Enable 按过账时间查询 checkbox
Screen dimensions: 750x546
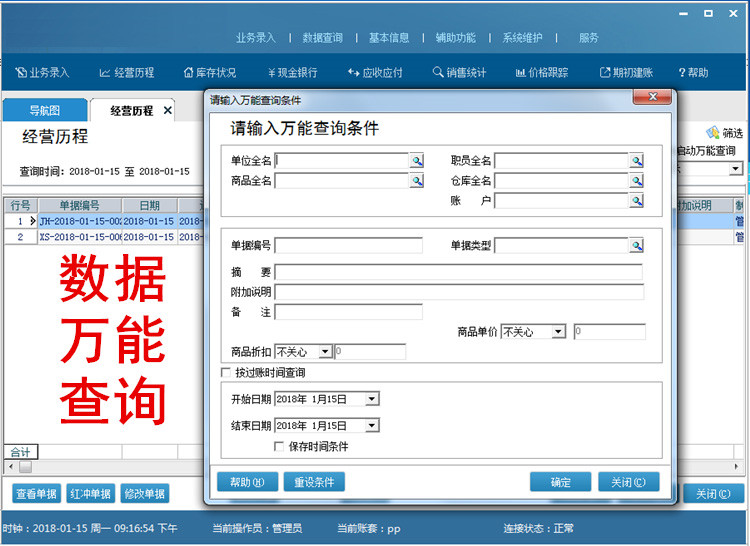click(x=226, y=373)
